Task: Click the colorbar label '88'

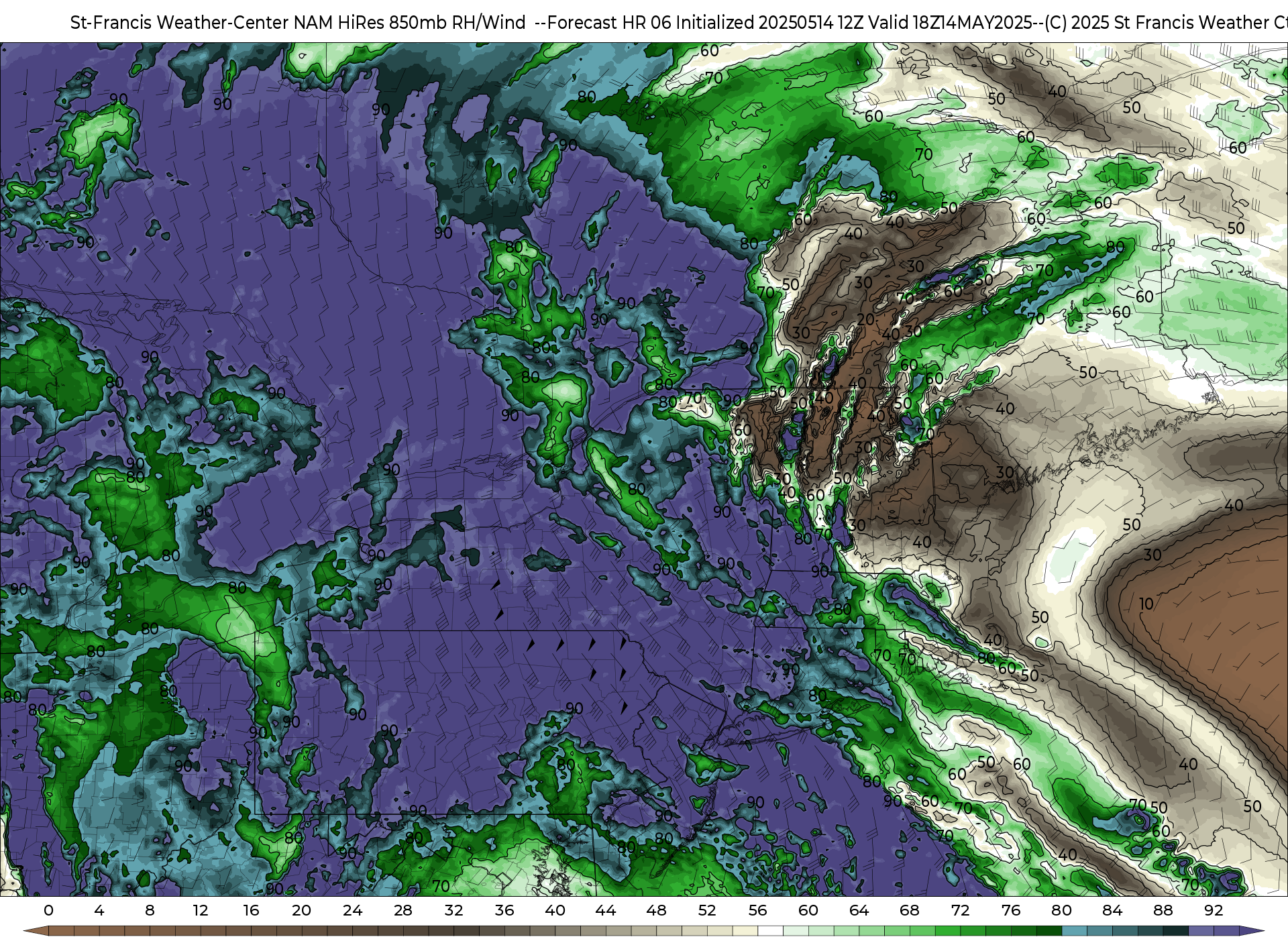Action: 1163,910
